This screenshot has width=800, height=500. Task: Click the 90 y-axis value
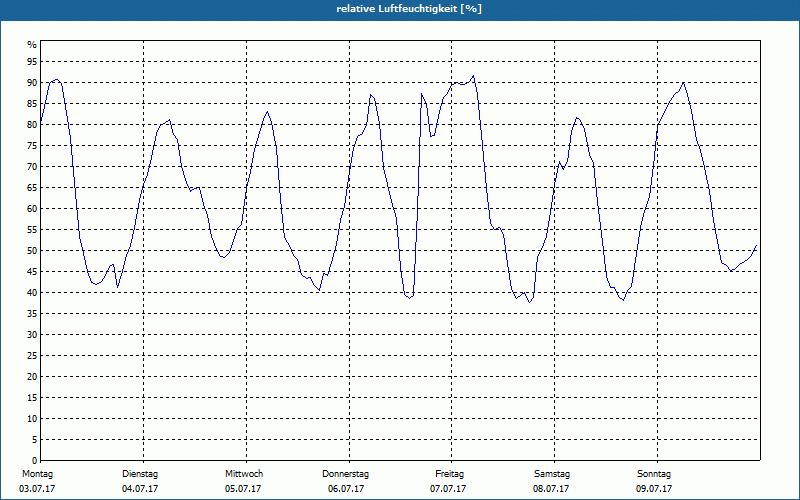[32, 83]
